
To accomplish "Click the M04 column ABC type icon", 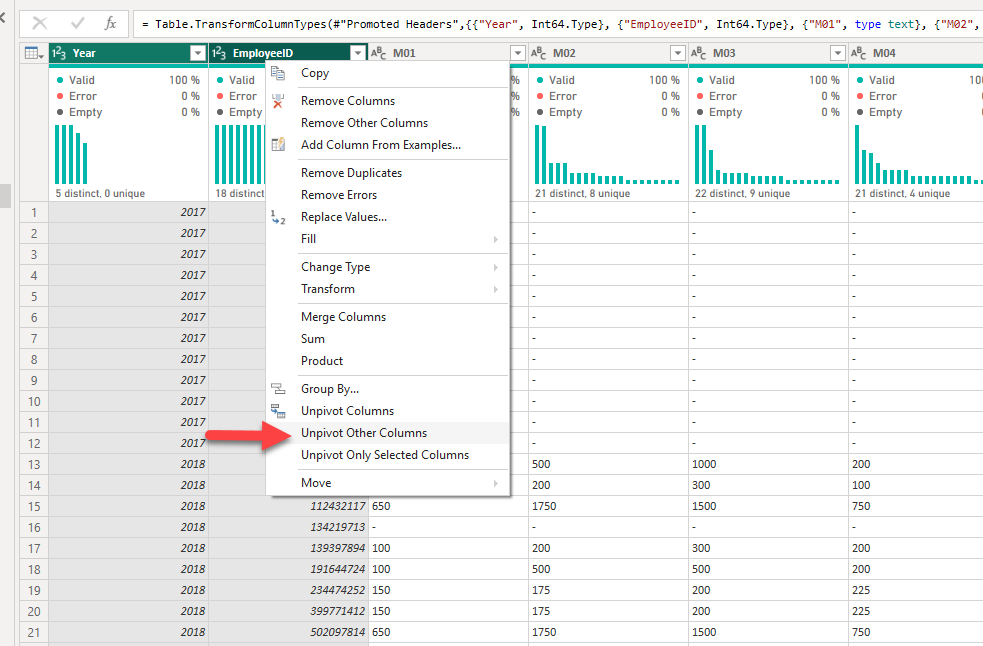I will pos(859,53).
